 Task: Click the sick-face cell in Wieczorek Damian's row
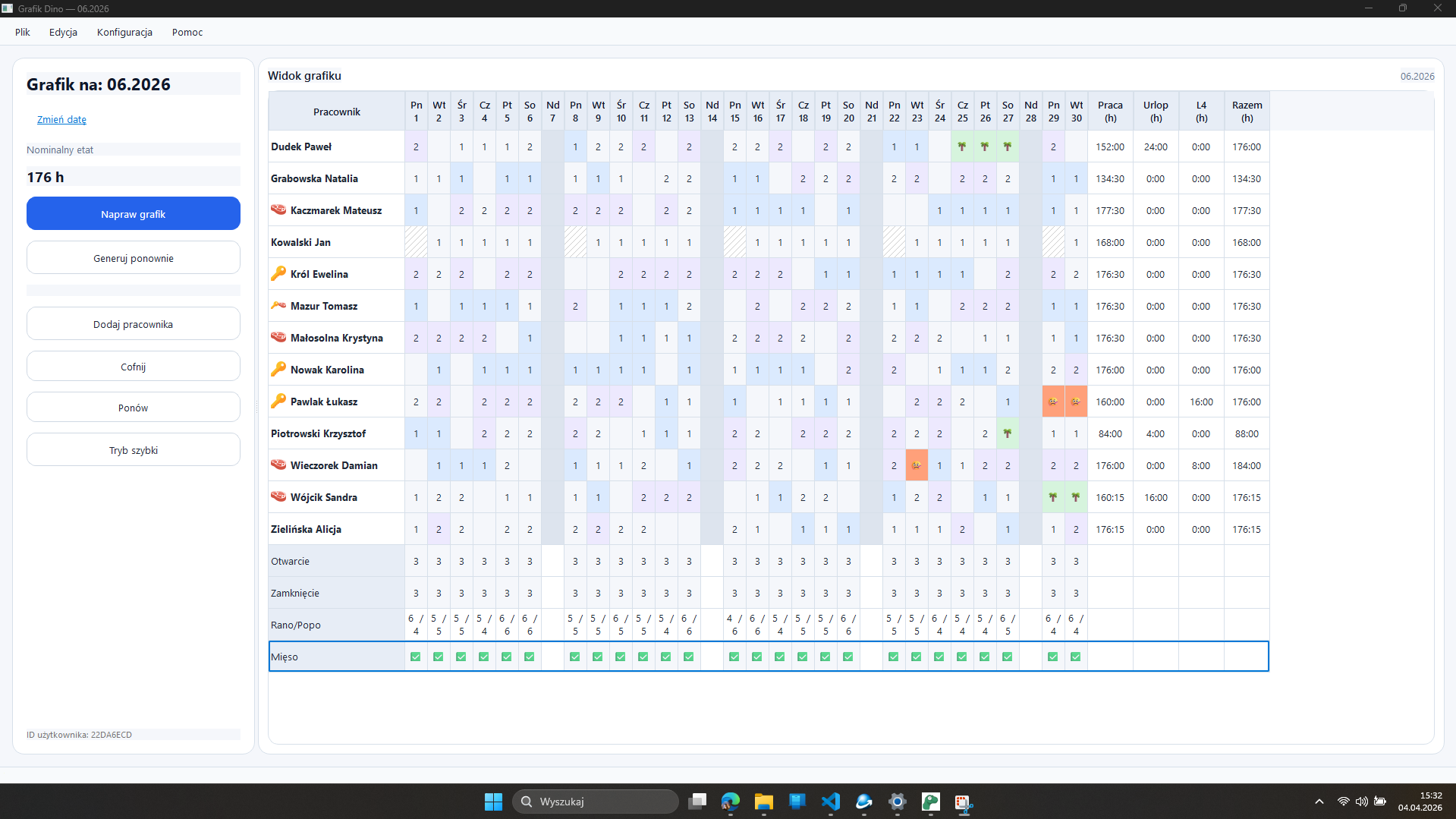click(x=917, y=465)
